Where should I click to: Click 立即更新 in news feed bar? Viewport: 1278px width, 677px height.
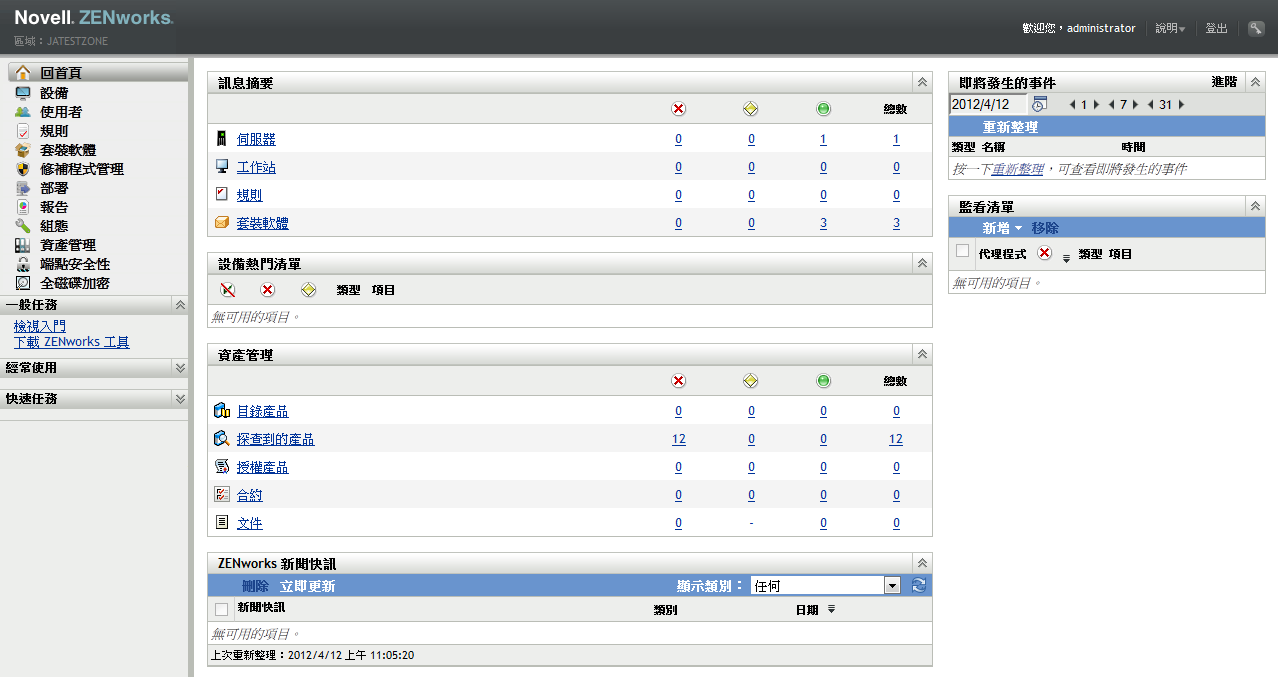308,586
